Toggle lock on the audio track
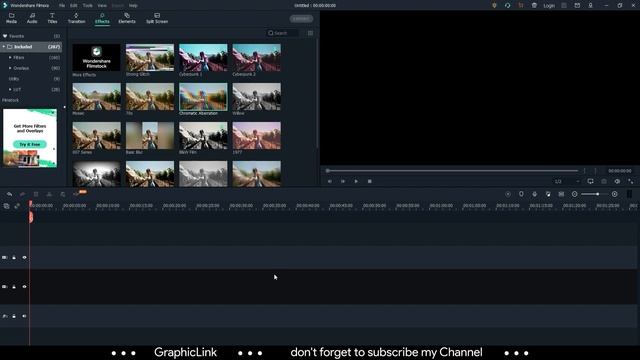Image resolution: width=640 pixels, height=360 pixels. tap(14, 316)
